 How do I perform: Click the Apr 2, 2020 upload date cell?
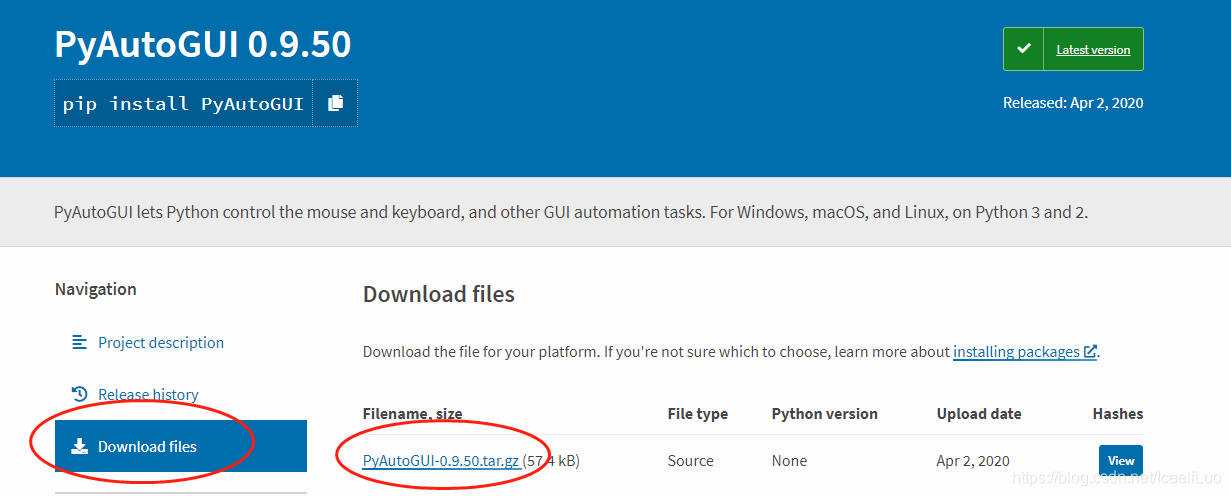coord(974,461)
